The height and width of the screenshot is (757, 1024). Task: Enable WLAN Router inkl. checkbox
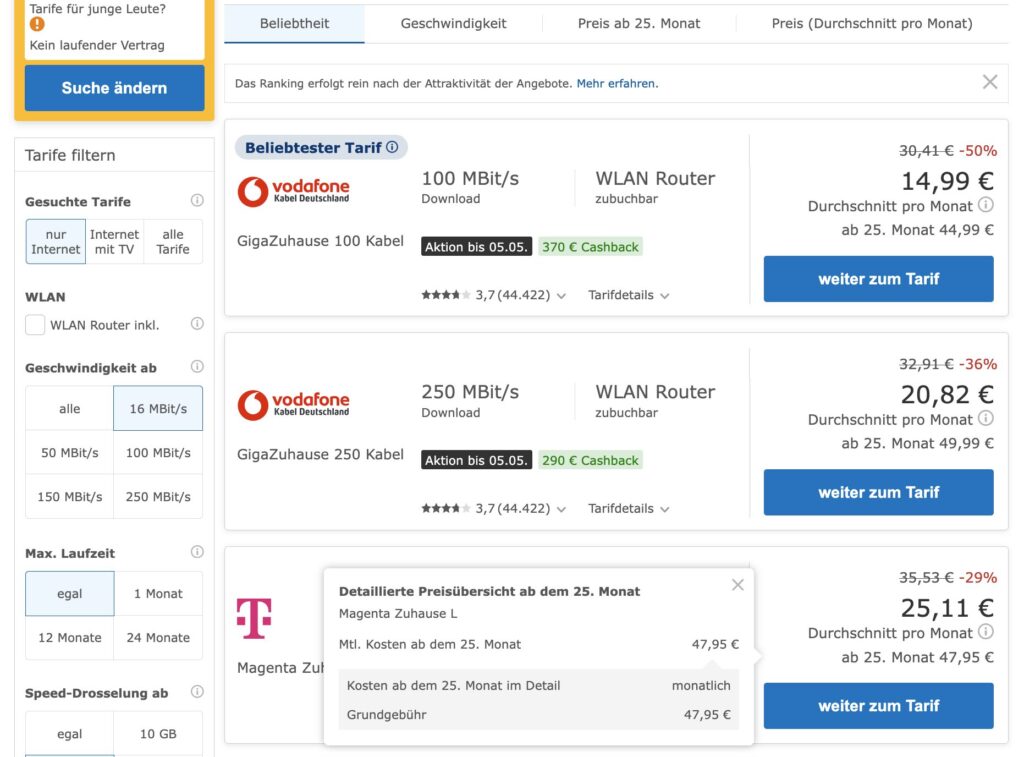coord(35,324)
